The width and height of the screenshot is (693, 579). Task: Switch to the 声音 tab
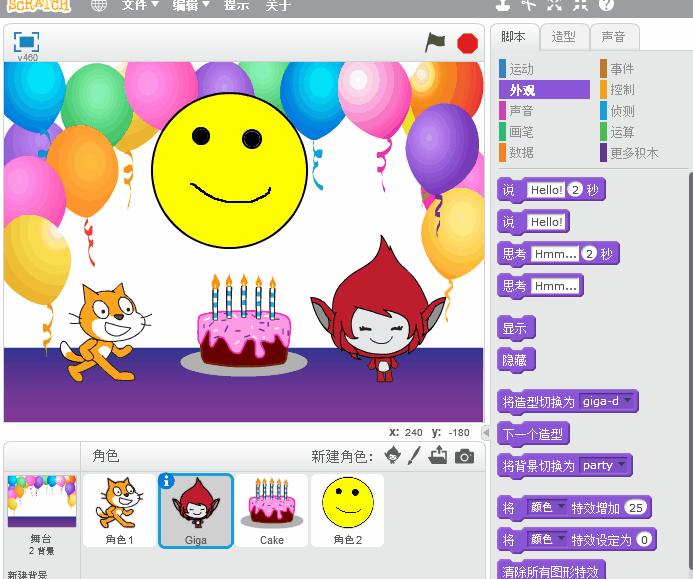coord(614,37)
